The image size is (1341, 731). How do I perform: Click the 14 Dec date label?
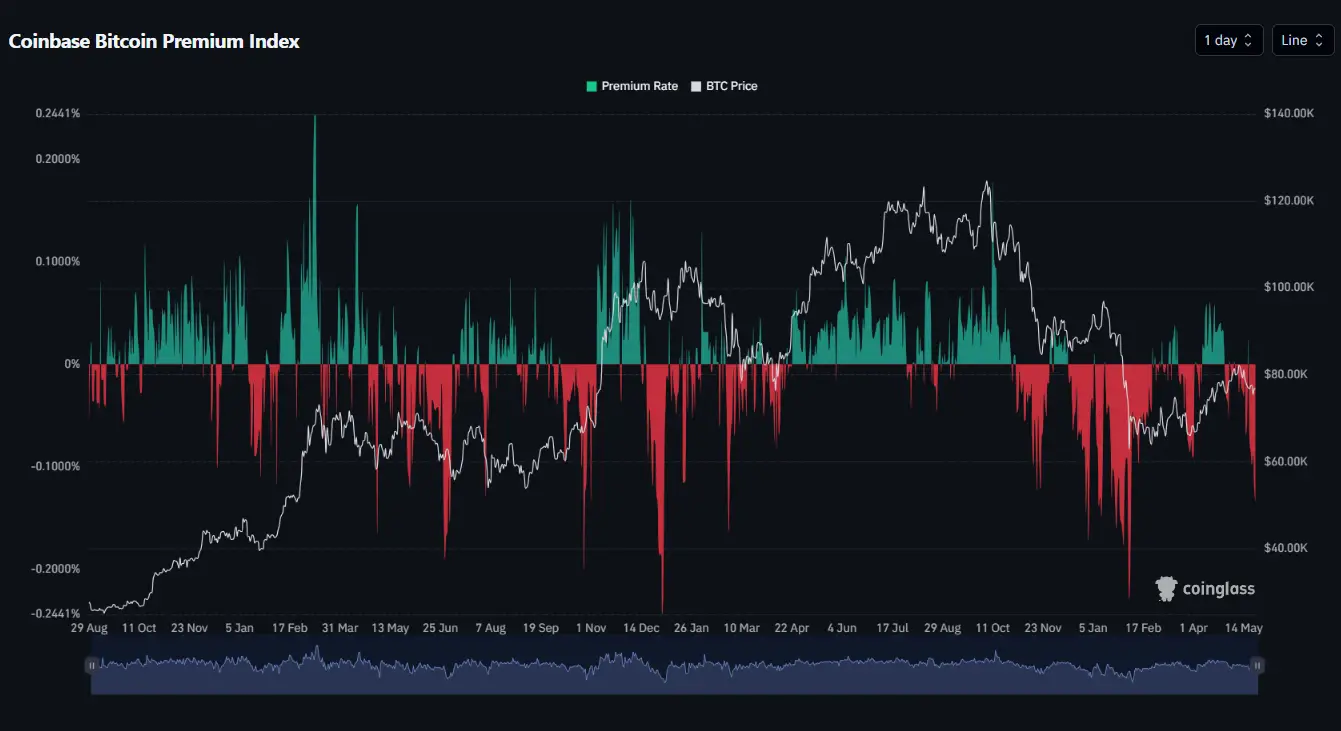coord(641,629)
